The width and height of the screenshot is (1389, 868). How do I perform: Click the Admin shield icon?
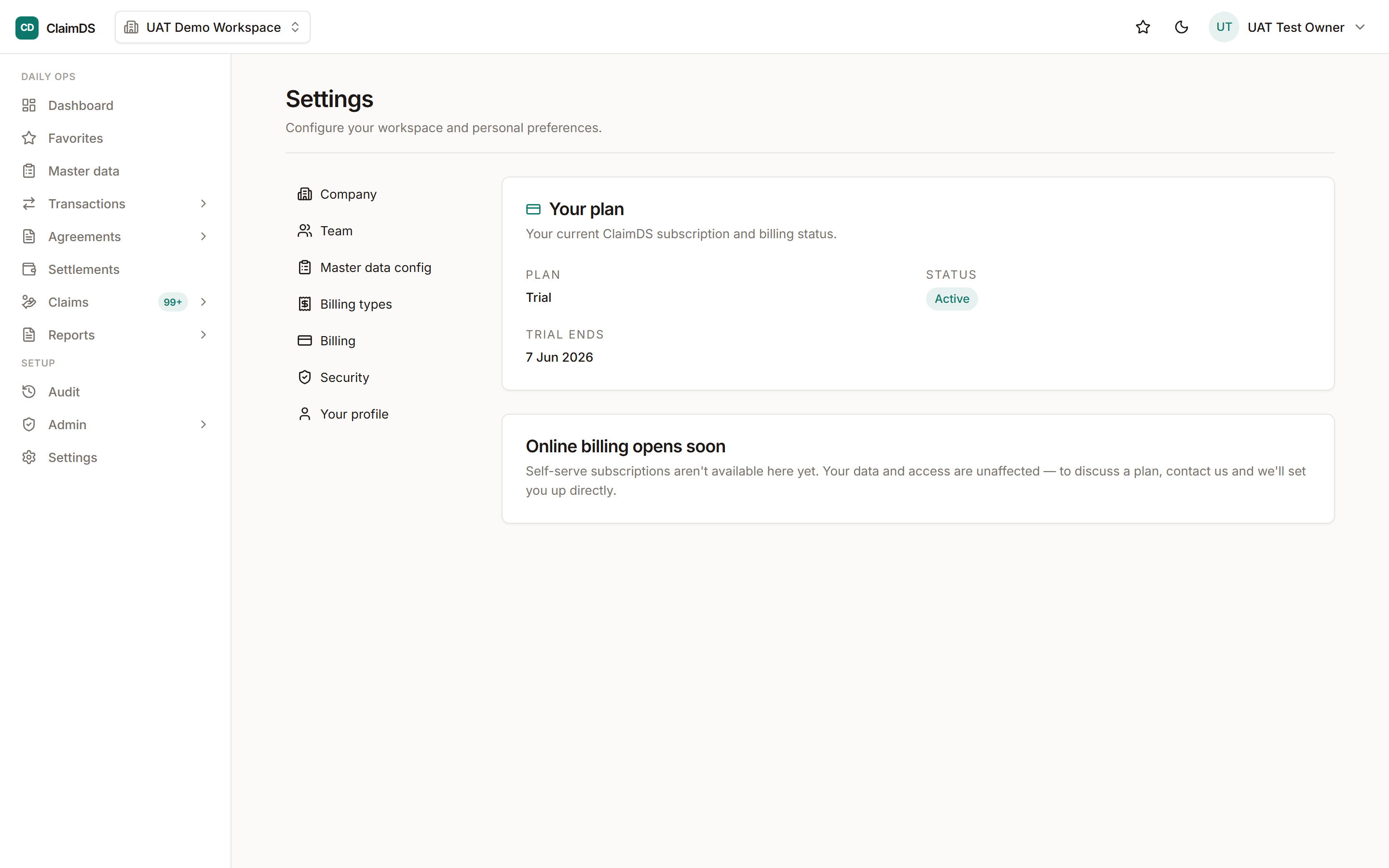(29, 424)
